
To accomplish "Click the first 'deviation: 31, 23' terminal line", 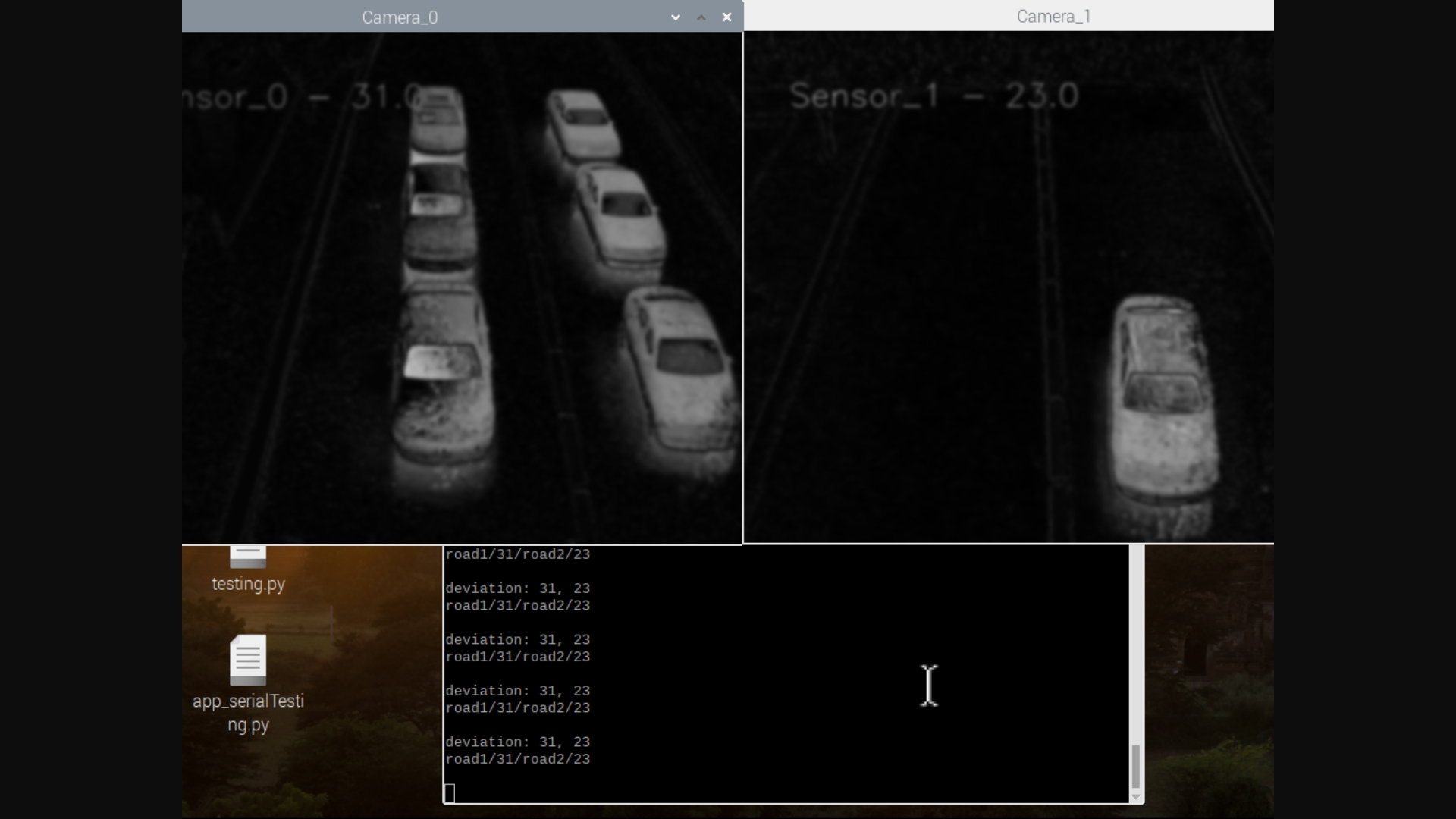I will (x=517, y=588).
